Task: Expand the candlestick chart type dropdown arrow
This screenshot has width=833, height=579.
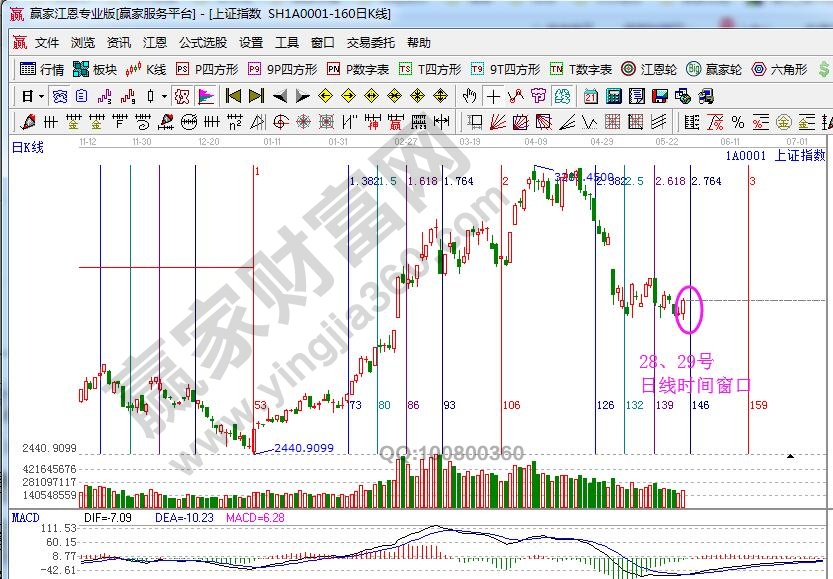Action: (x=164, y=96)
